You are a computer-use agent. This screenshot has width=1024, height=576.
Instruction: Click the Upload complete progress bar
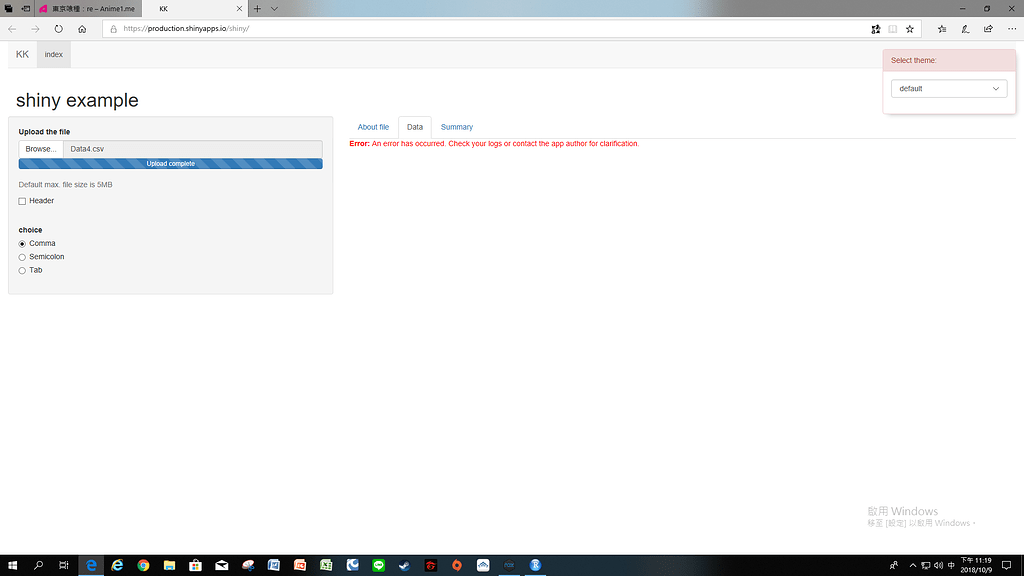click(170, 163)
